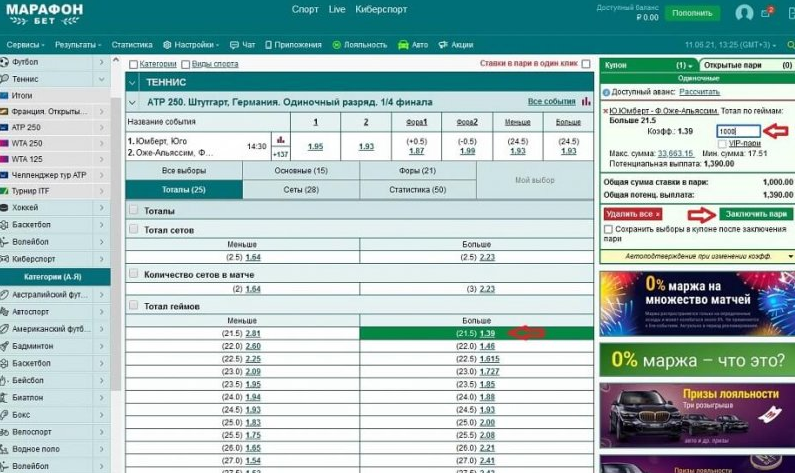Image resolution: width=795 pixels, height=473 pixels.
Task: Switch to the Сеты (28) tab
Action: tap(300, 189)
